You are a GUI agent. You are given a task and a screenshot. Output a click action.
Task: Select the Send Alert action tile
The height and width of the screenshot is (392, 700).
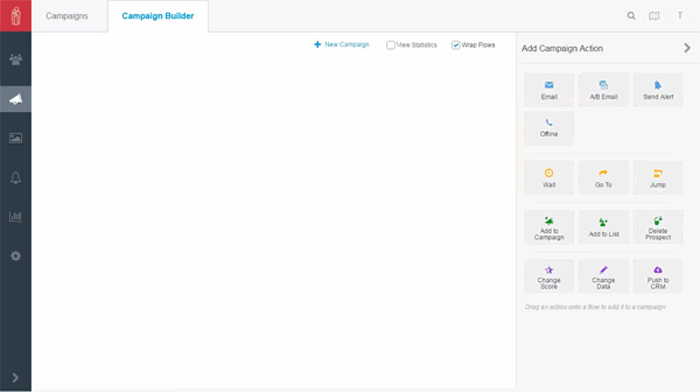point(658,90)
